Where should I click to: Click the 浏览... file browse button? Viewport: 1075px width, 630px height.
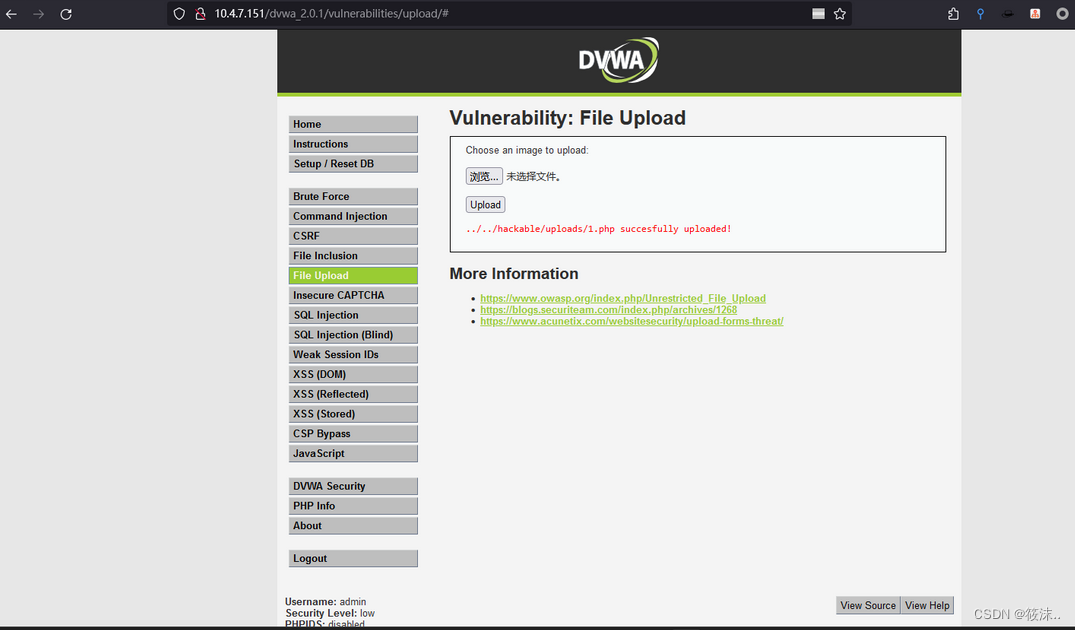(x=484, y=176)
